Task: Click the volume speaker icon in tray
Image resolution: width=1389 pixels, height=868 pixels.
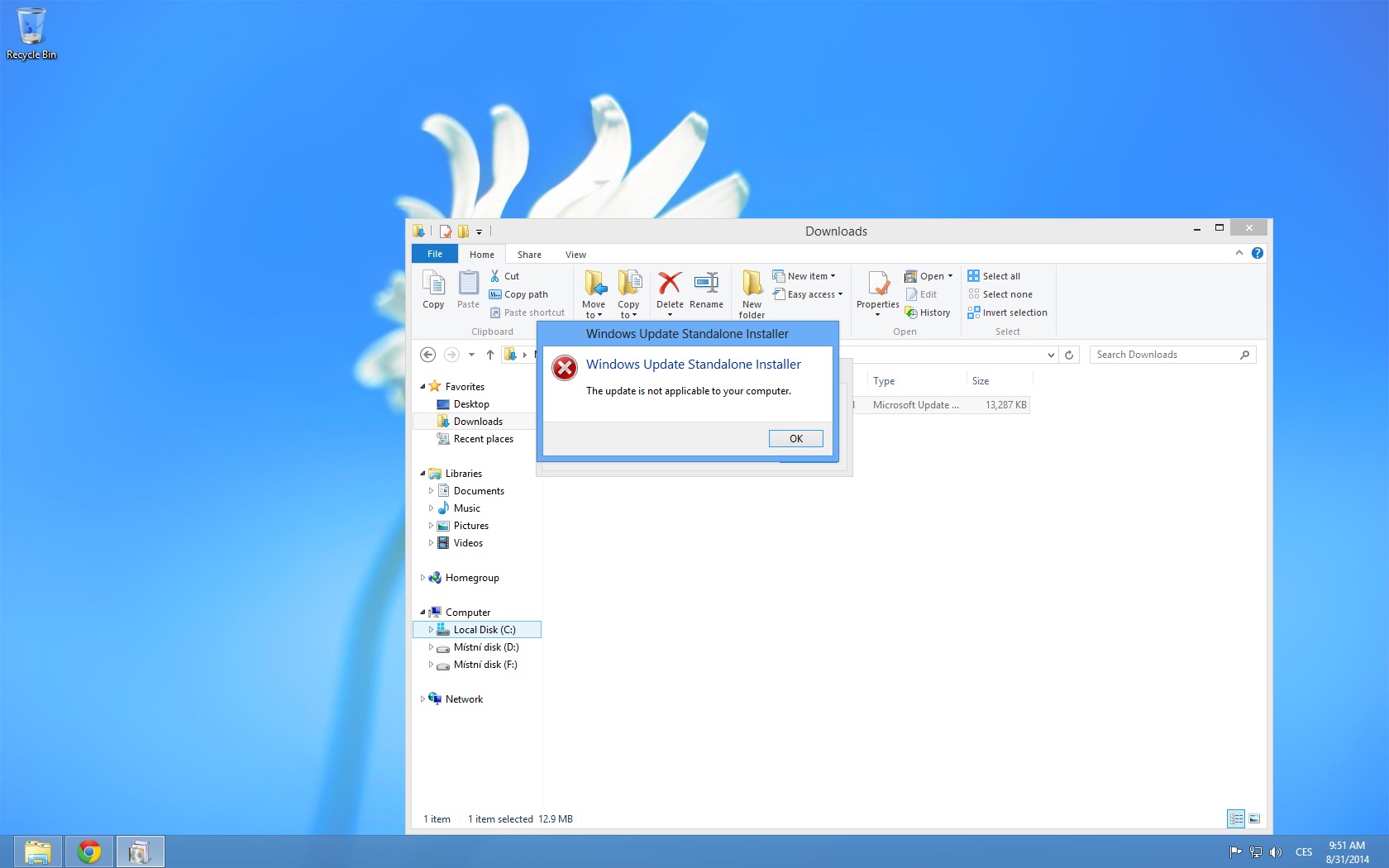Action: point(1275,851)
